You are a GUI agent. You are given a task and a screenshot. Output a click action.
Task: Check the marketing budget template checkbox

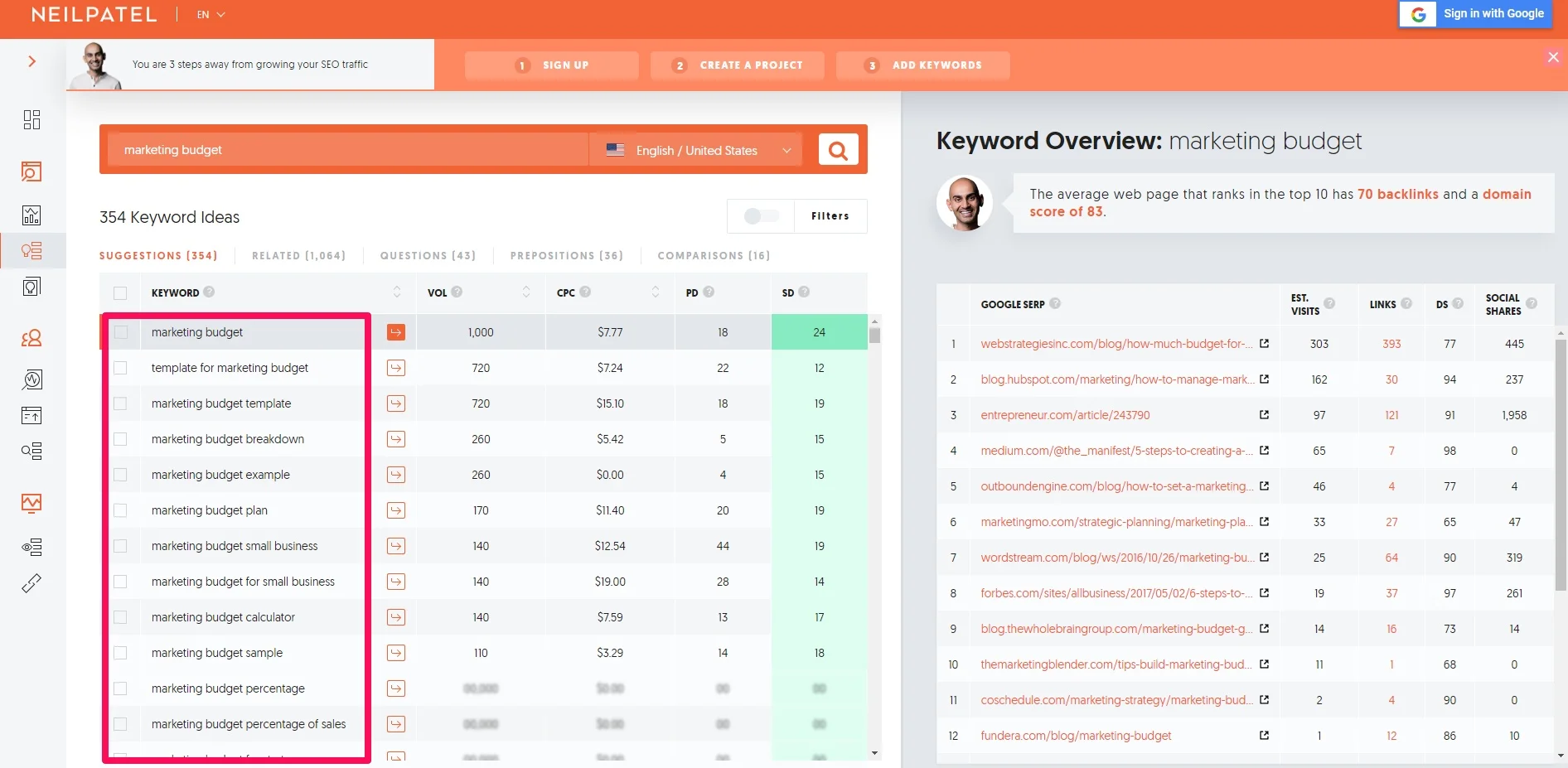click(x=120, y=403)
